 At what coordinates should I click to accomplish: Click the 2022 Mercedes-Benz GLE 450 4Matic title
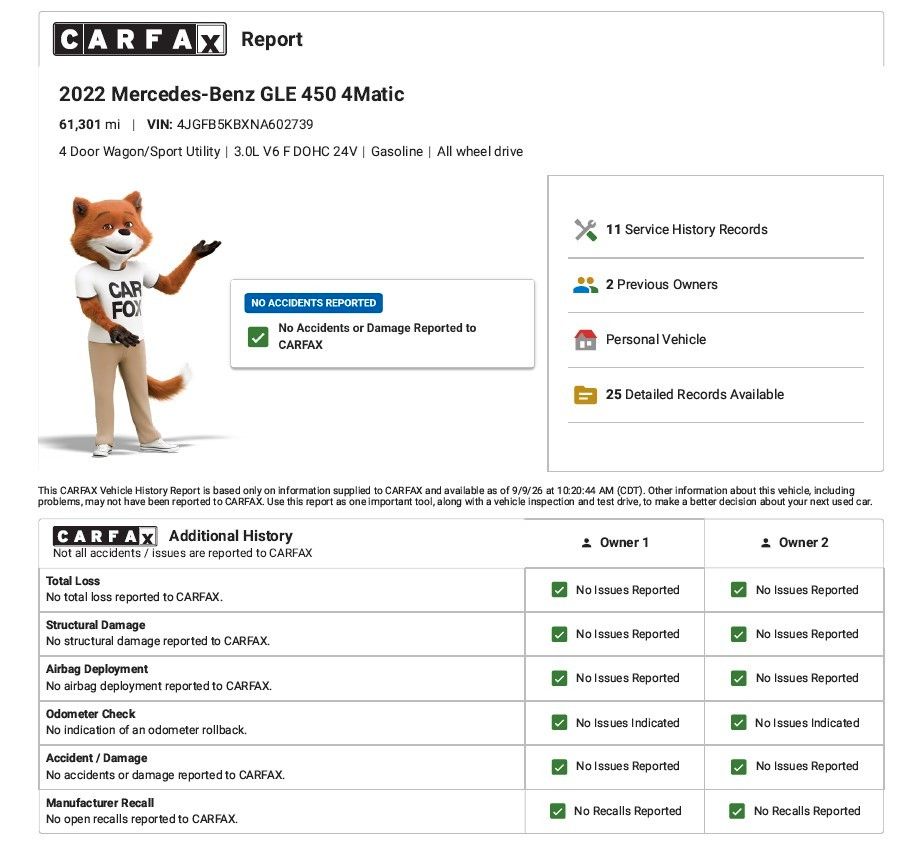pyautogui.click(x=231, y=94)
